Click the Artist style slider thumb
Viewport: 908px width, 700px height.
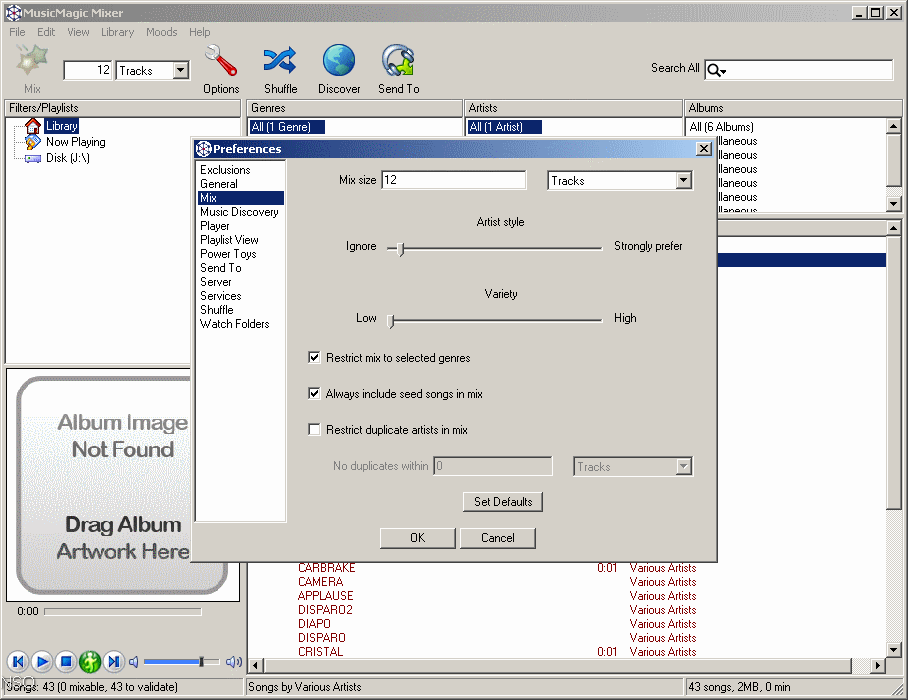(x=401, y=248)
